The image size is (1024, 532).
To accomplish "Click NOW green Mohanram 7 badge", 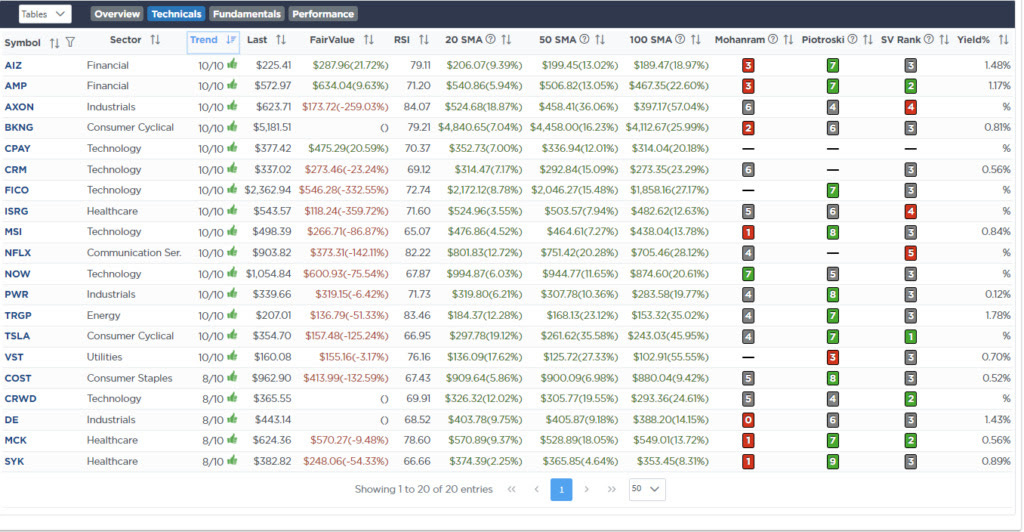I will [748, 274].
